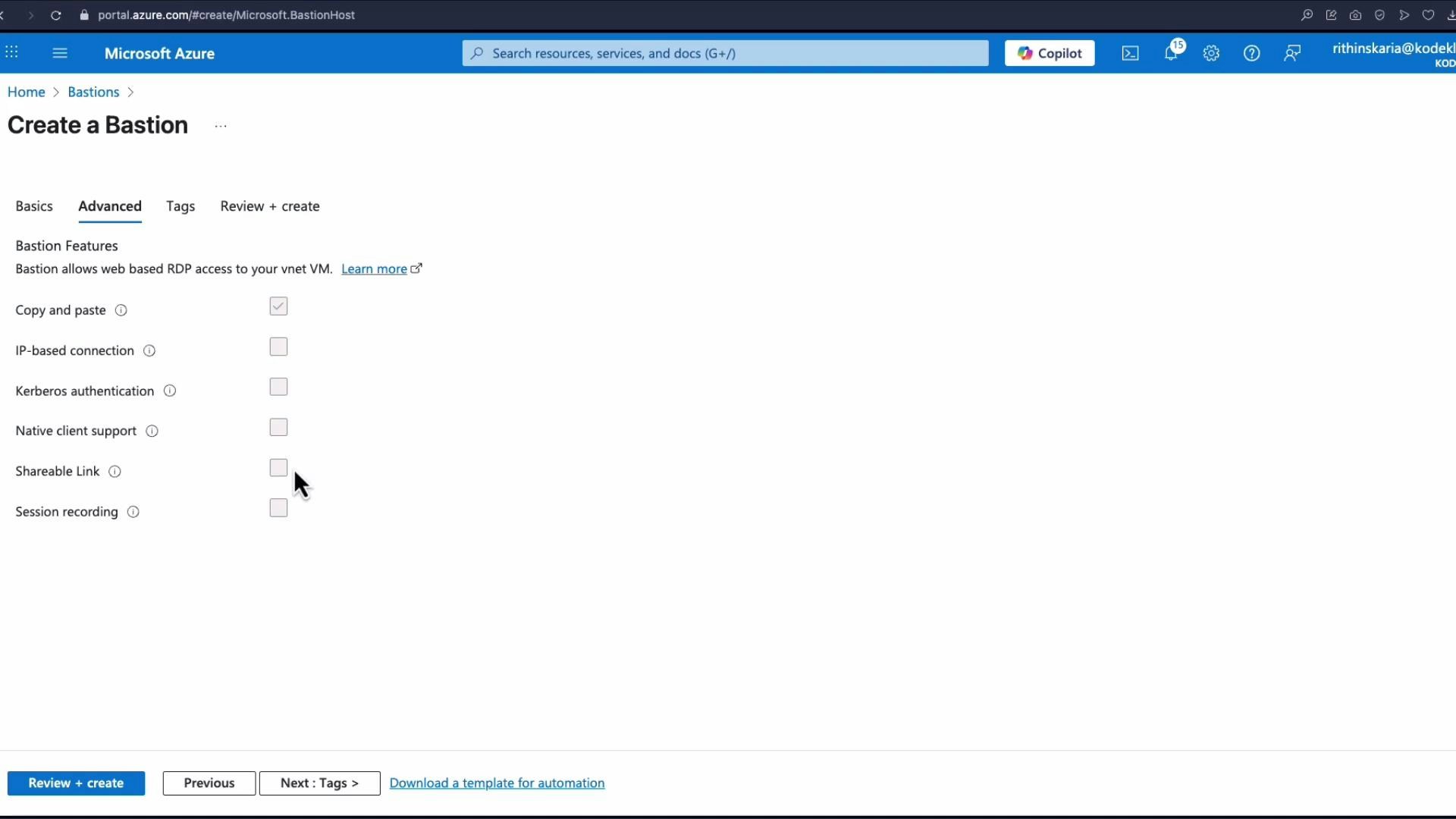Reload the page in the browser

tap(56, 15)
